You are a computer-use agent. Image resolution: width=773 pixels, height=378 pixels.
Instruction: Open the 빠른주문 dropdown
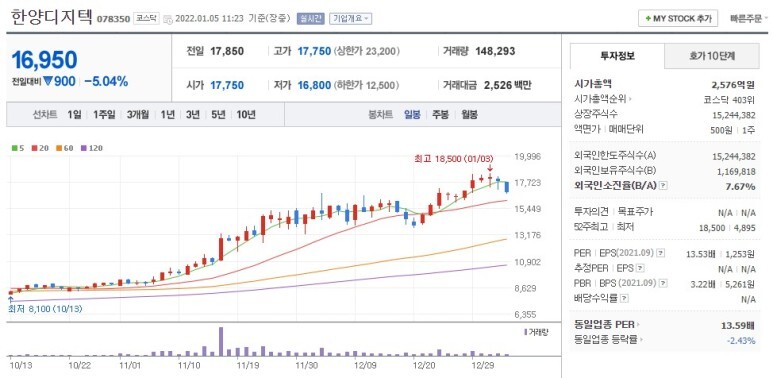coord(748,19)
